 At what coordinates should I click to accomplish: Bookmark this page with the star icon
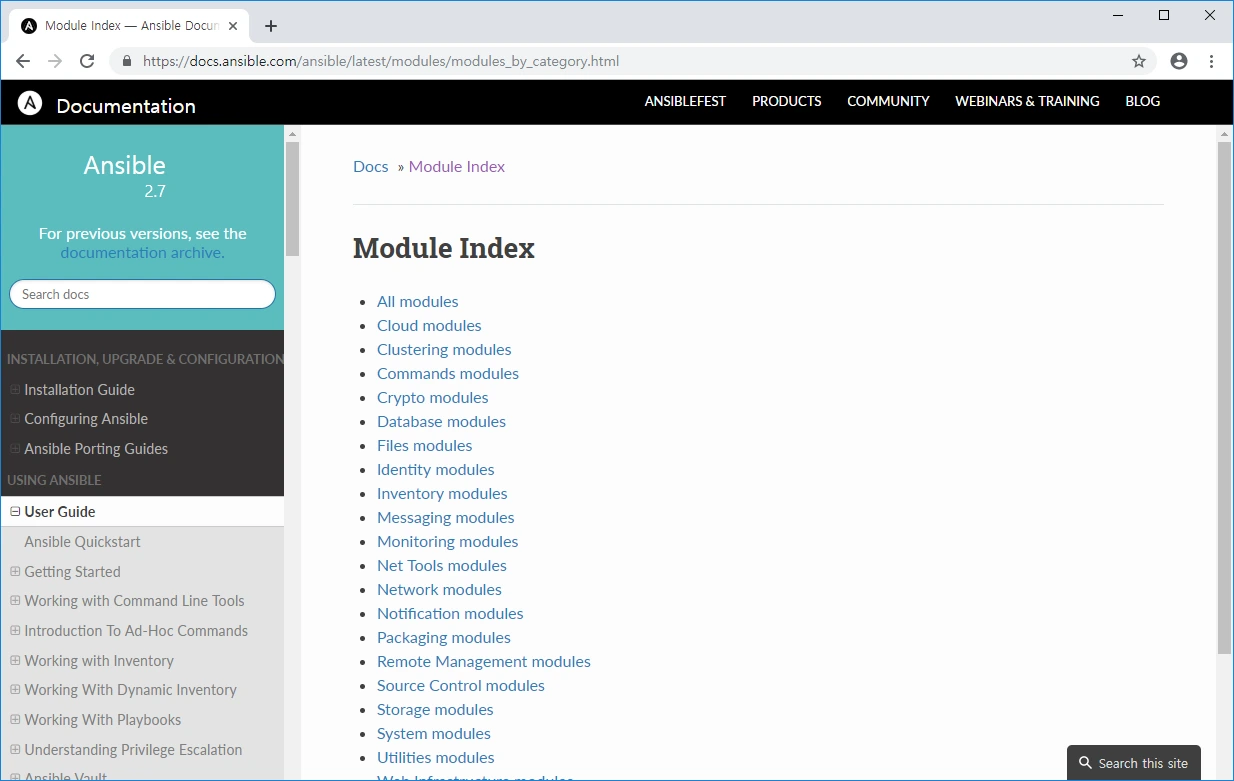click(x=1139, y=61)
